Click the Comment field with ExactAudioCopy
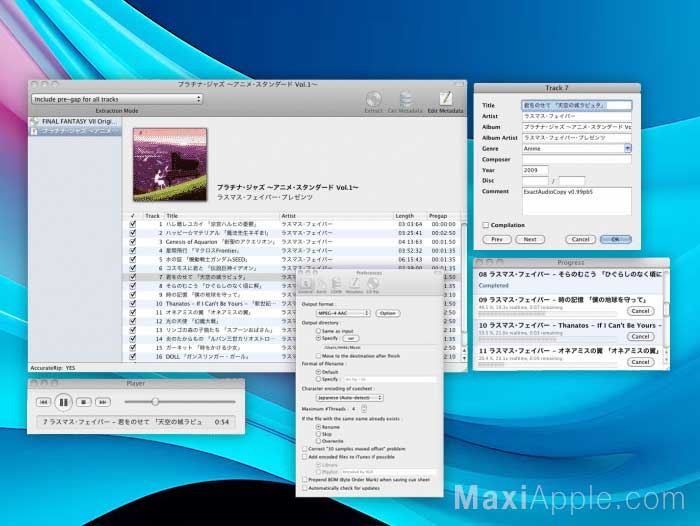This screenshot has width=700, height=526. pos(577,201)
